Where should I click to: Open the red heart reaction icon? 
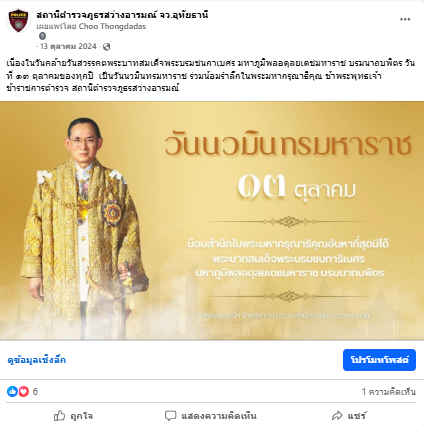pyautogui.click(x=23, y=391)
